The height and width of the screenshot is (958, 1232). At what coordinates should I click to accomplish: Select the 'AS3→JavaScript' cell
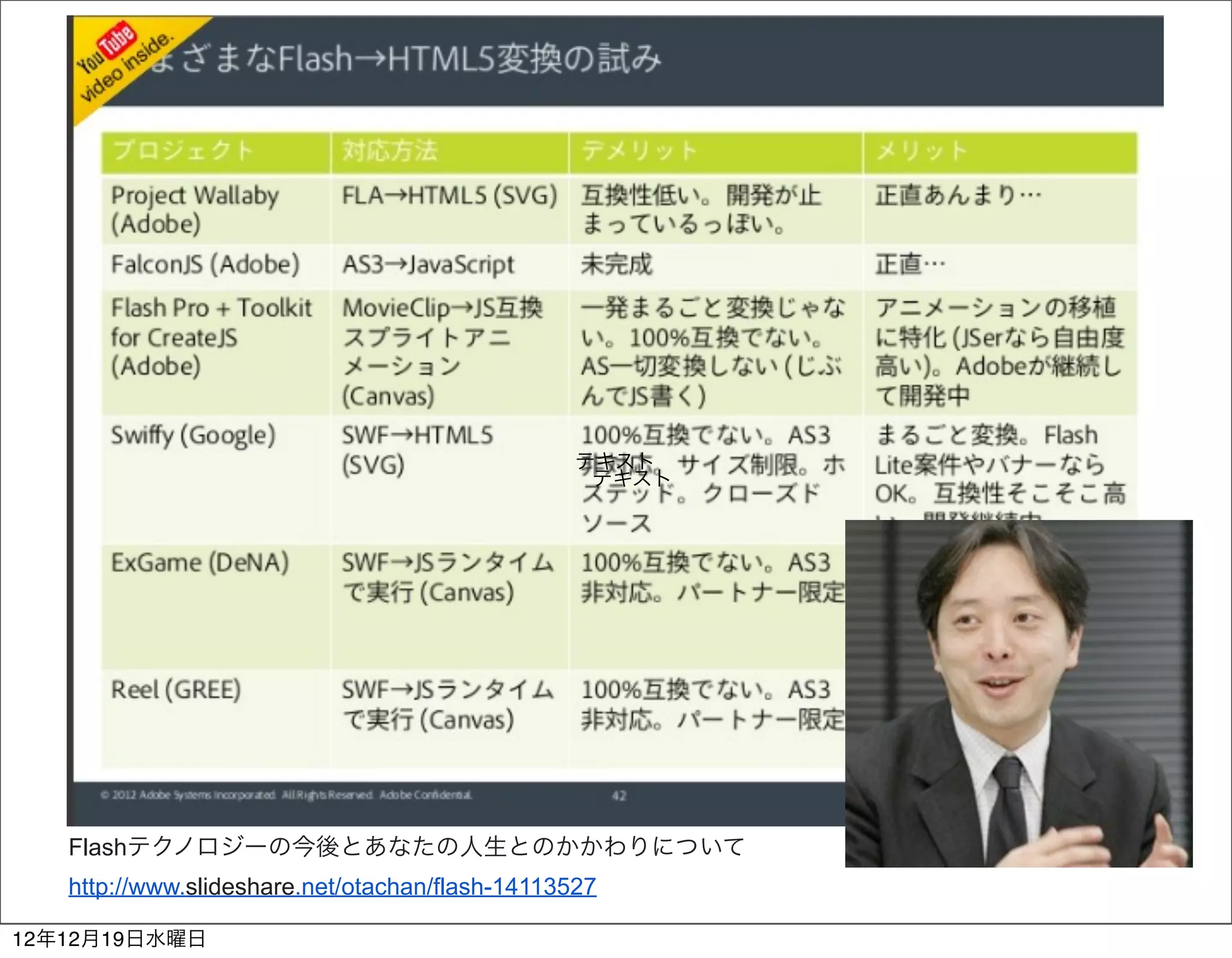449,266
